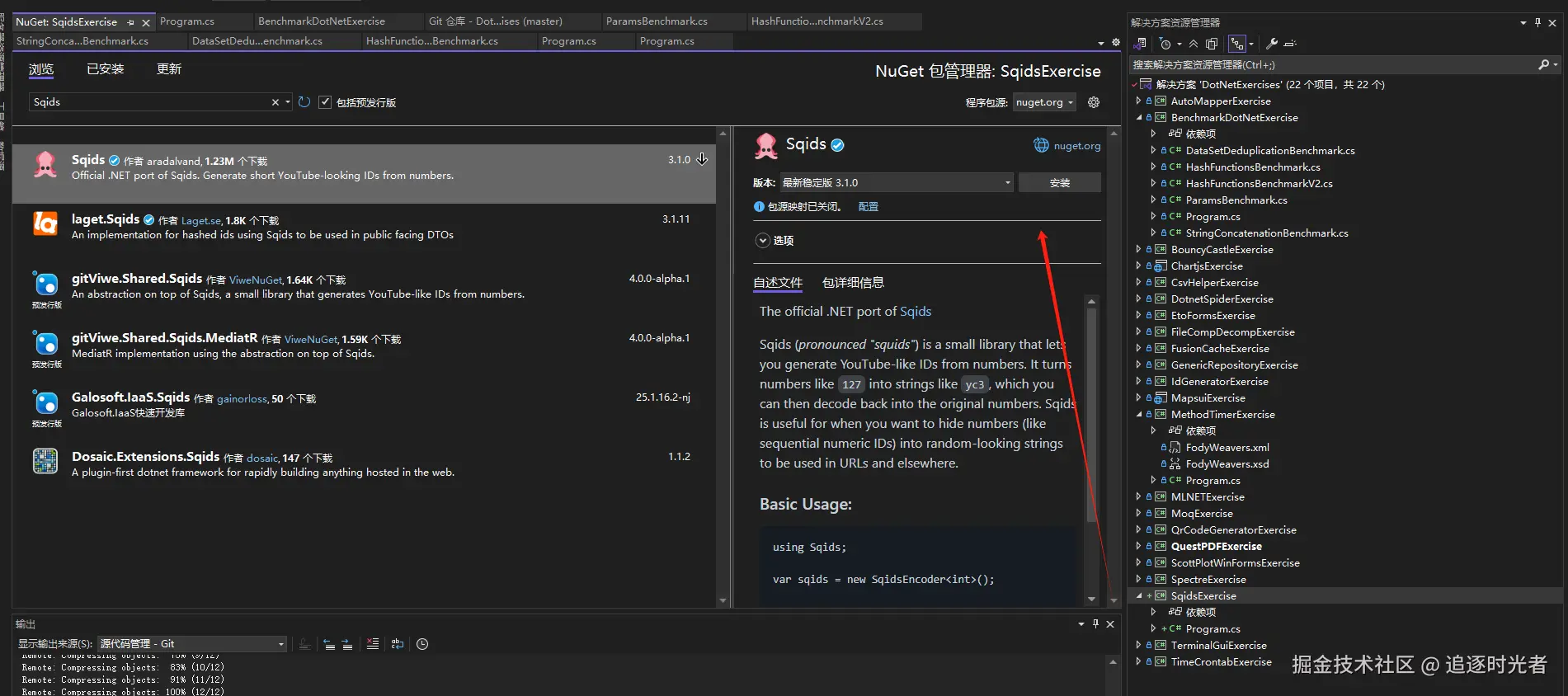Viewport: 1568px width, 696px height.
Task: Click the Output panel scrollbar up arrow
Action: 1113,662
